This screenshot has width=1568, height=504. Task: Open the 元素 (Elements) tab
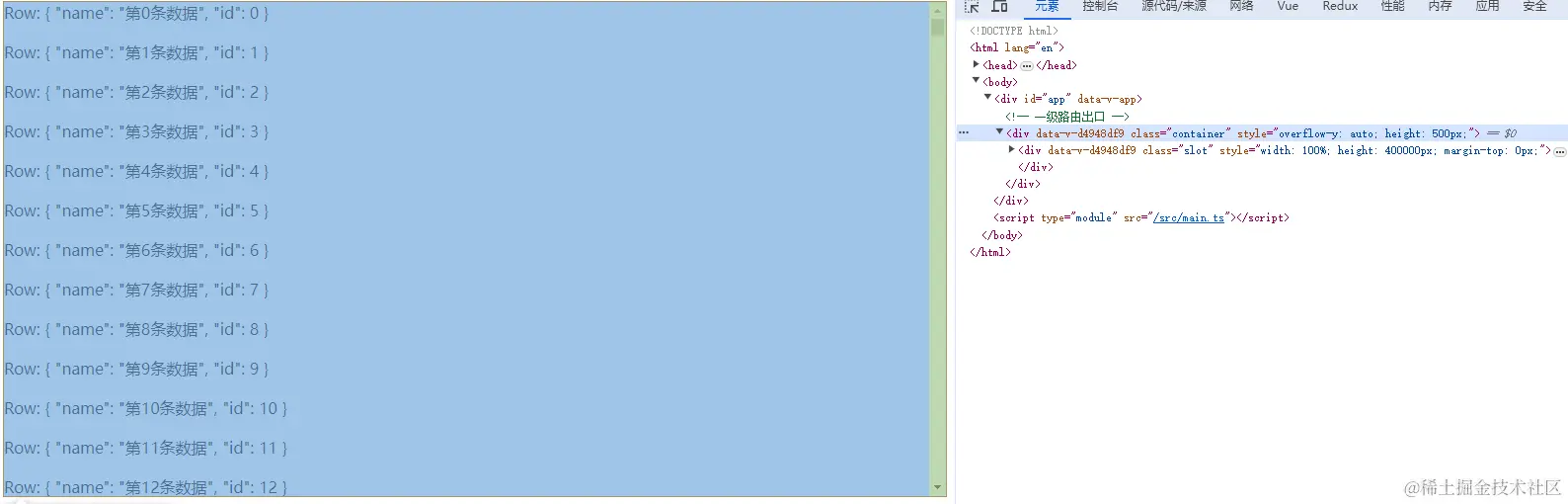[x=1047, y=6]
